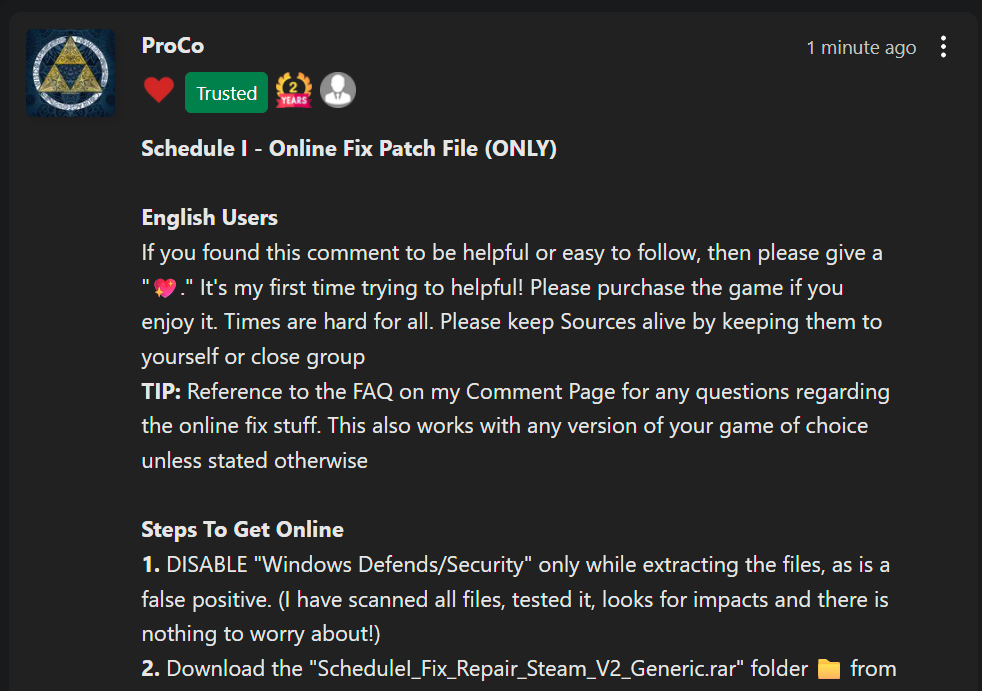Click the bold 'TIP:' label
Image resolution: width=982 pixels, height=691 pixels.
tap(161, 392)
